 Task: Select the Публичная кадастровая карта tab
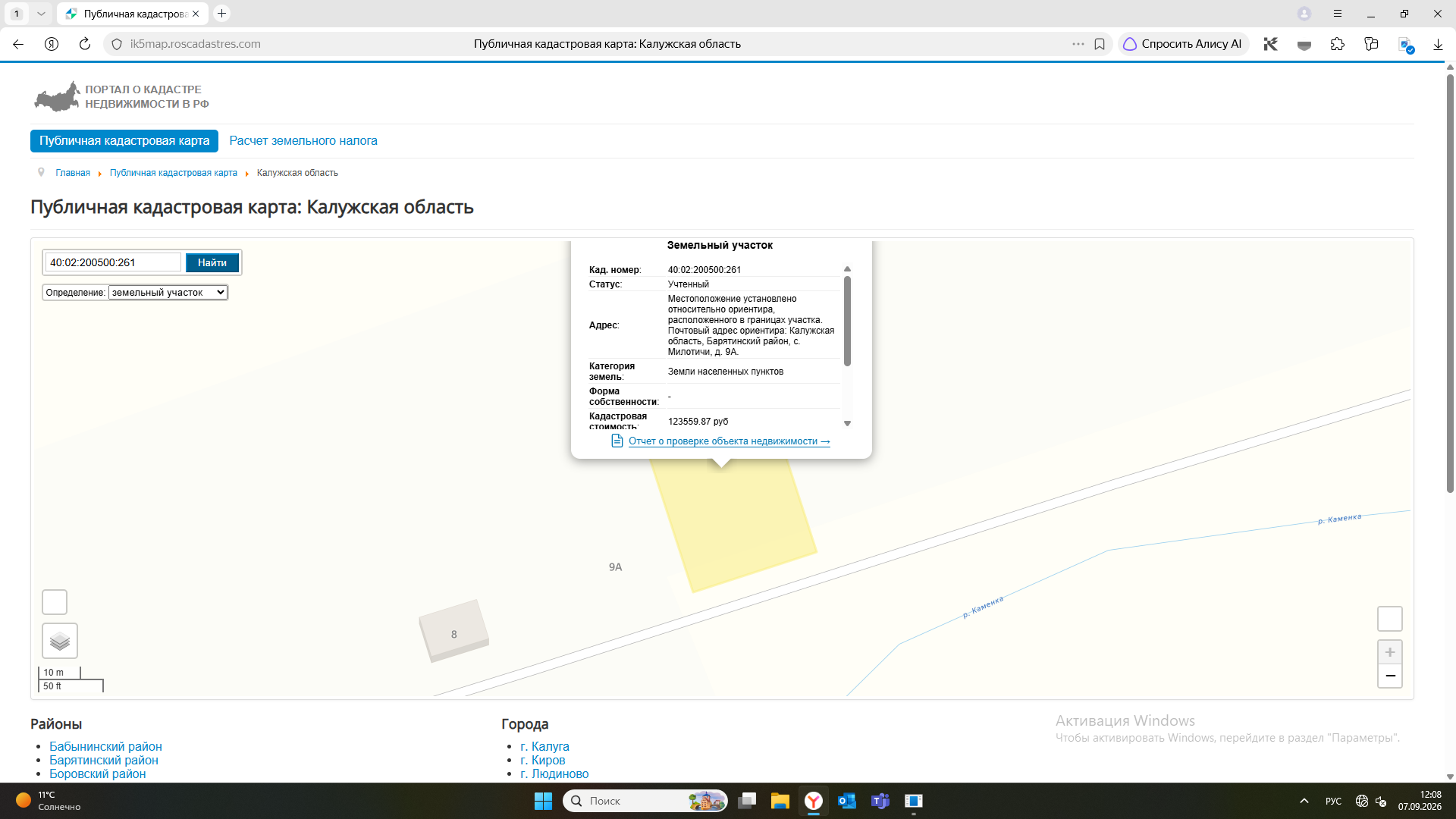click(x=124, y=141)
